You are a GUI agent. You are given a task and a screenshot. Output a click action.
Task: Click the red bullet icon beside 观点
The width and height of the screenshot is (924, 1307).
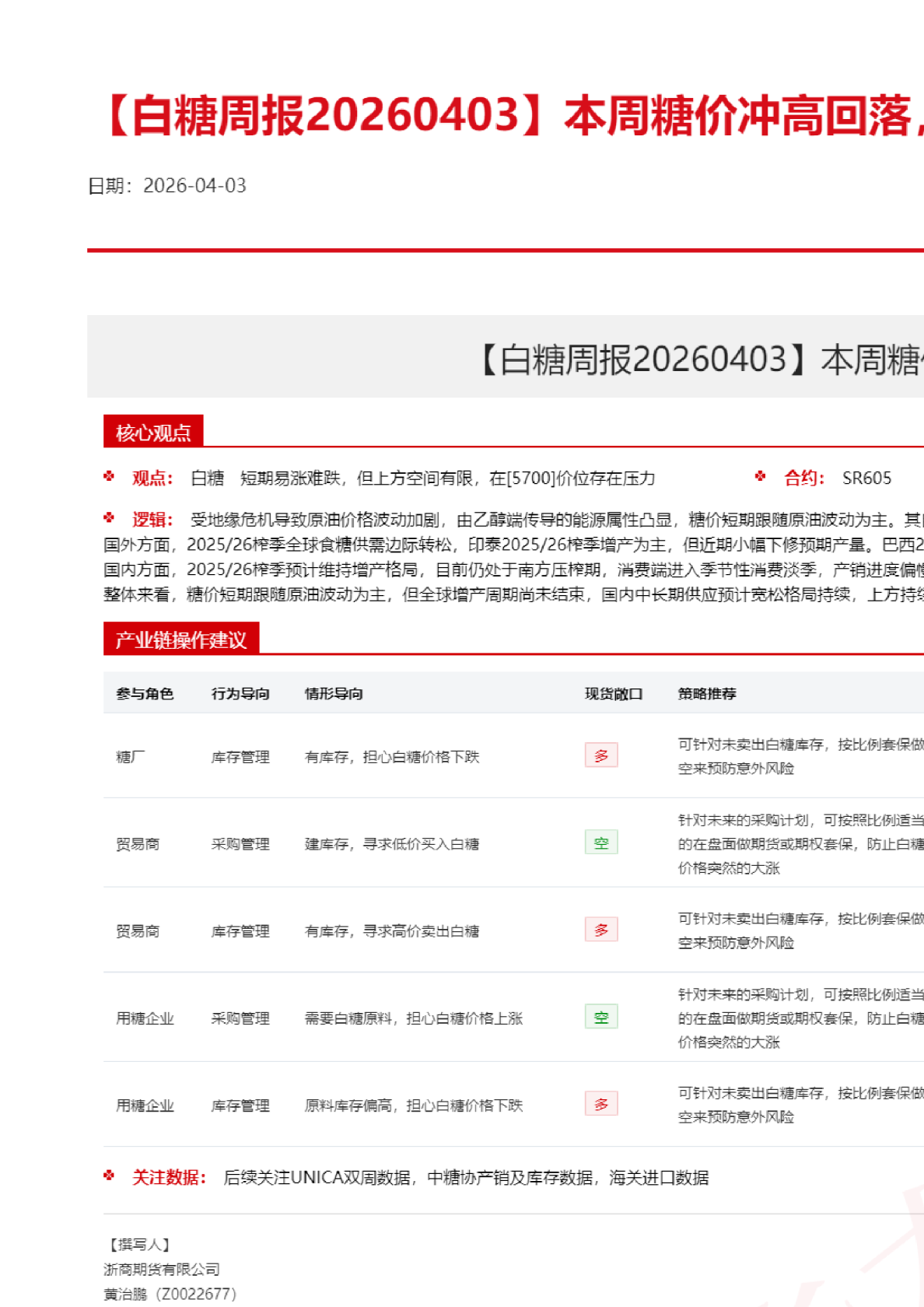click(109, 477)
